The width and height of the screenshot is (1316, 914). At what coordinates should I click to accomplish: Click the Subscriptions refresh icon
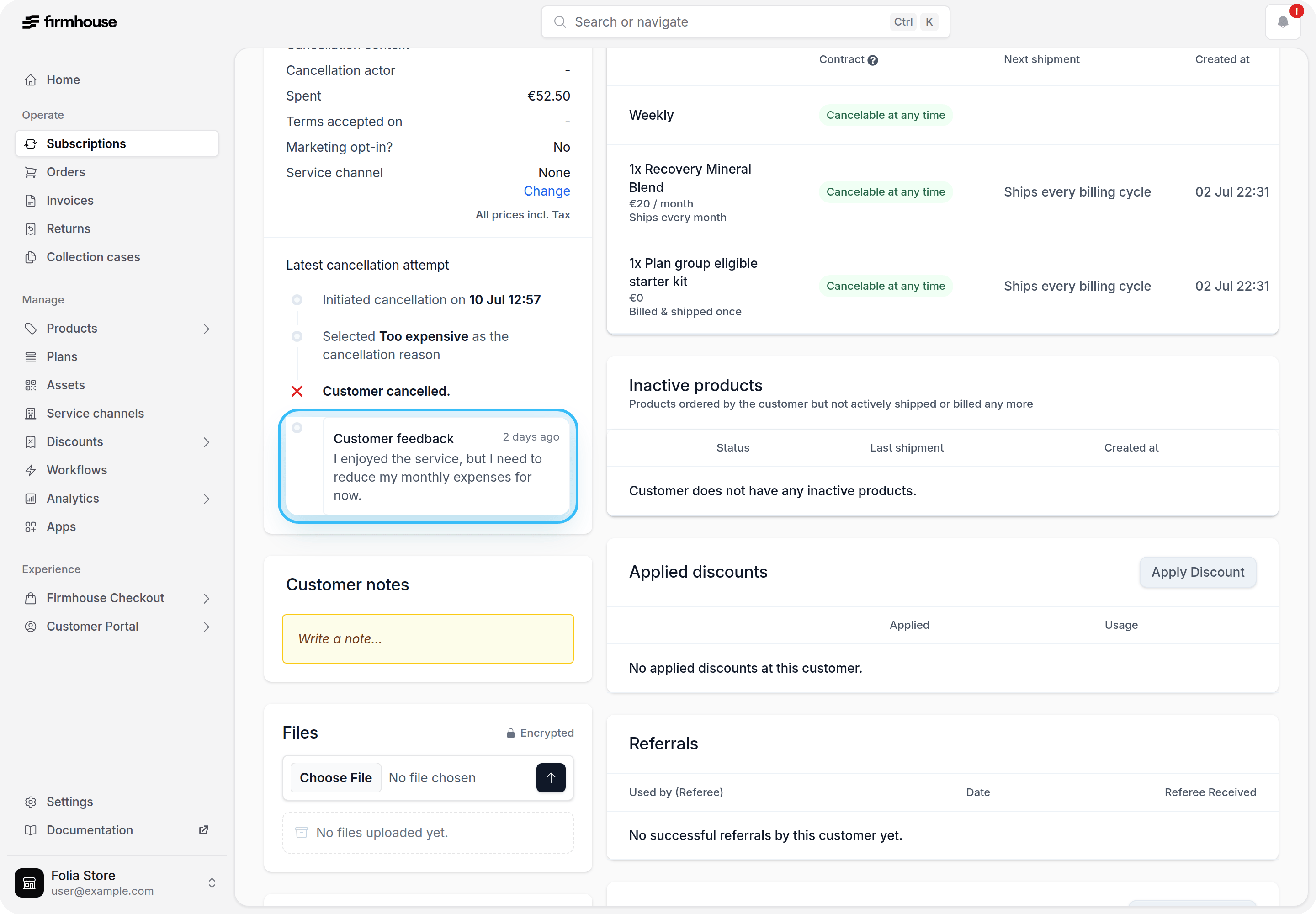click(x=31, y=144)
